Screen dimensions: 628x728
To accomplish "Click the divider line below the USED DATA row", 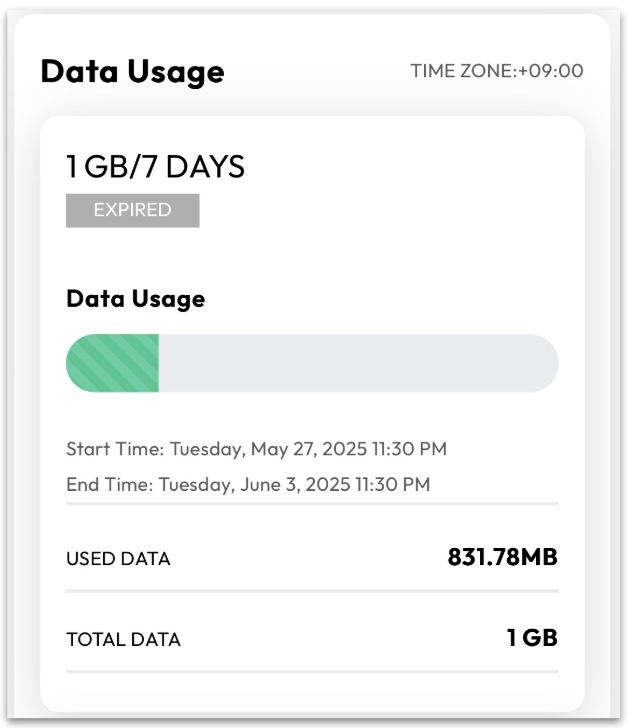I will [x=312, y=591].
